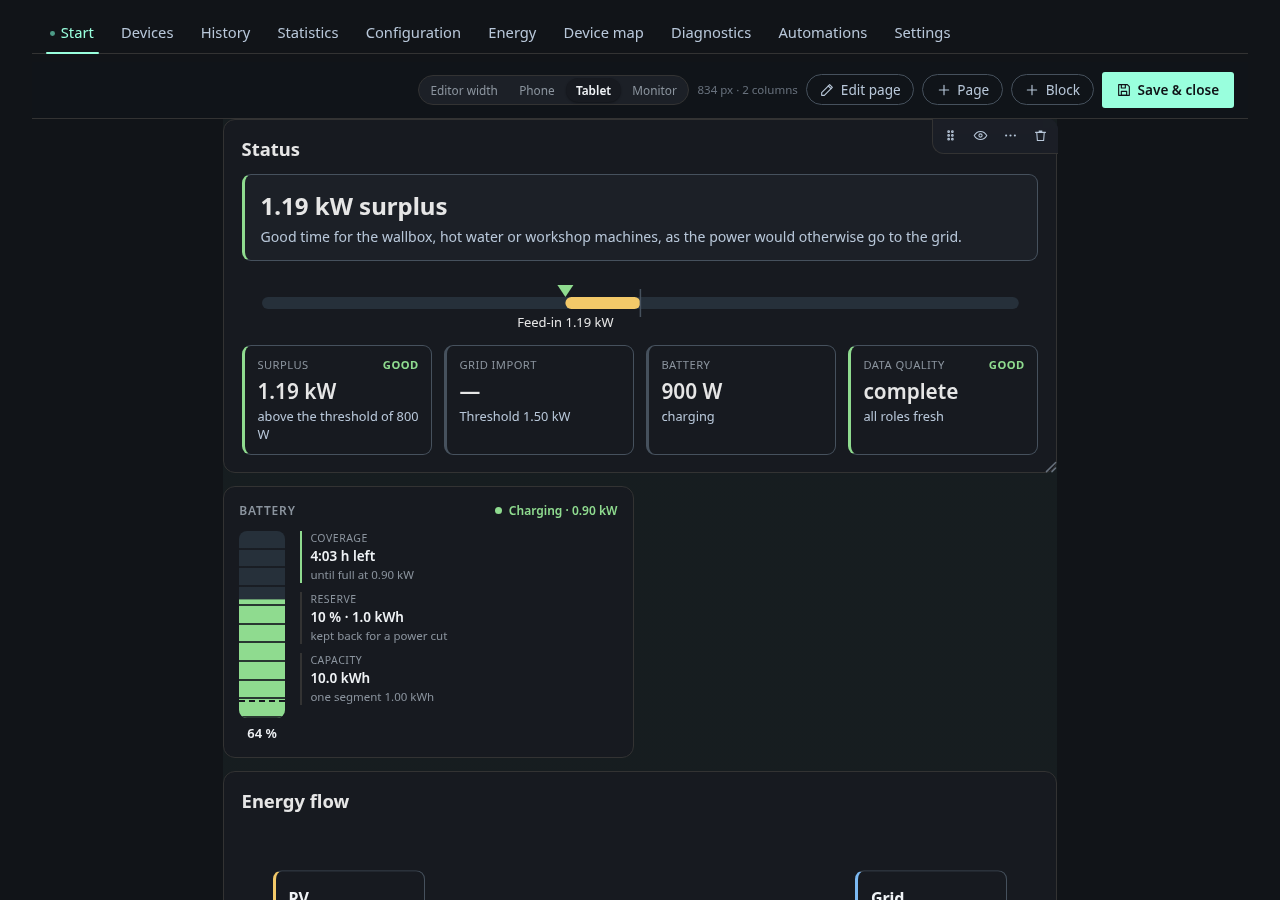1280x900 pixels.
Task: Open the Device map tab
Action: click(604, 33)
